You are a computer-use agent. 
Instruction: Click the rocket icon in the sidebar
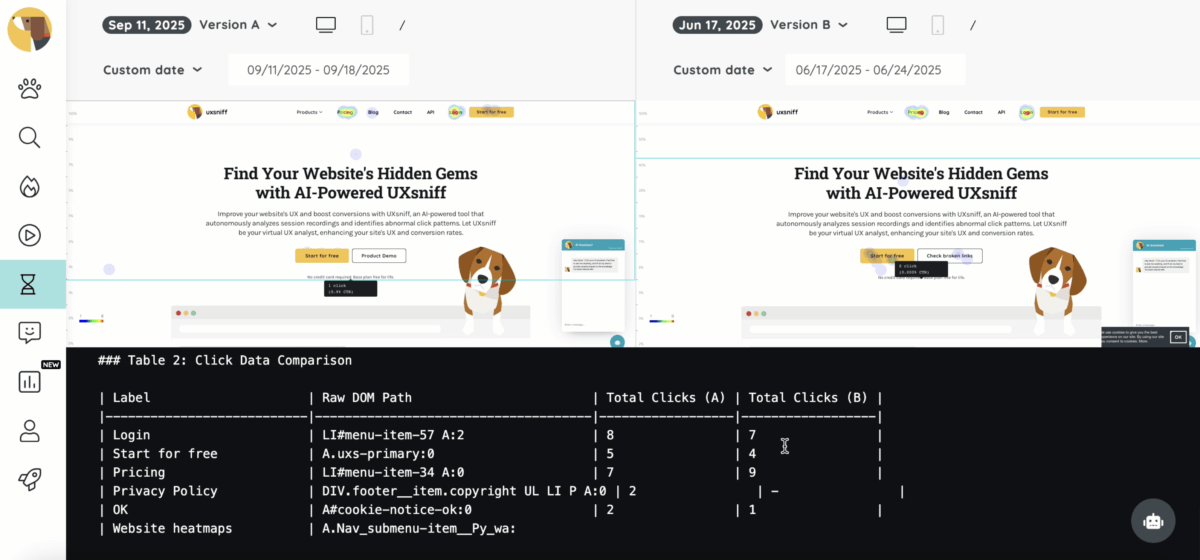click(30, 480)
